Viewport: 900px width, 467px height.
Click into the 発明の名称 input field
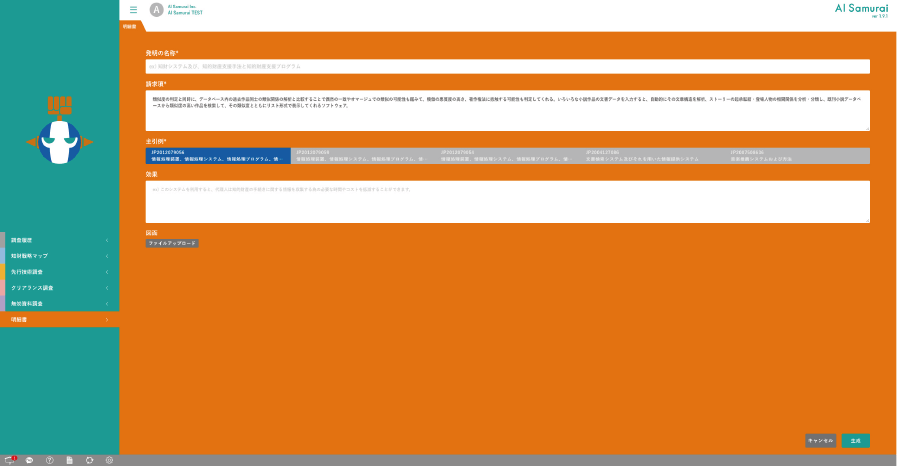(x=507, y=66)
